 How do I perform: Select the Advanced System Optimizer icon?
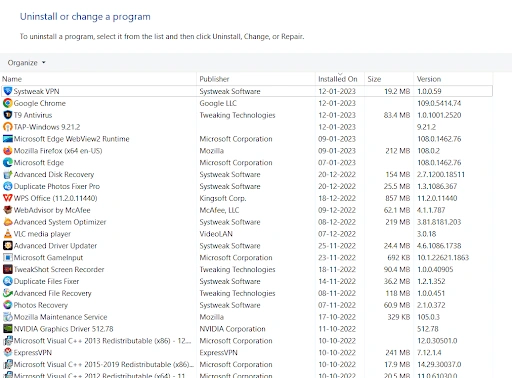[x=8, y=222]
